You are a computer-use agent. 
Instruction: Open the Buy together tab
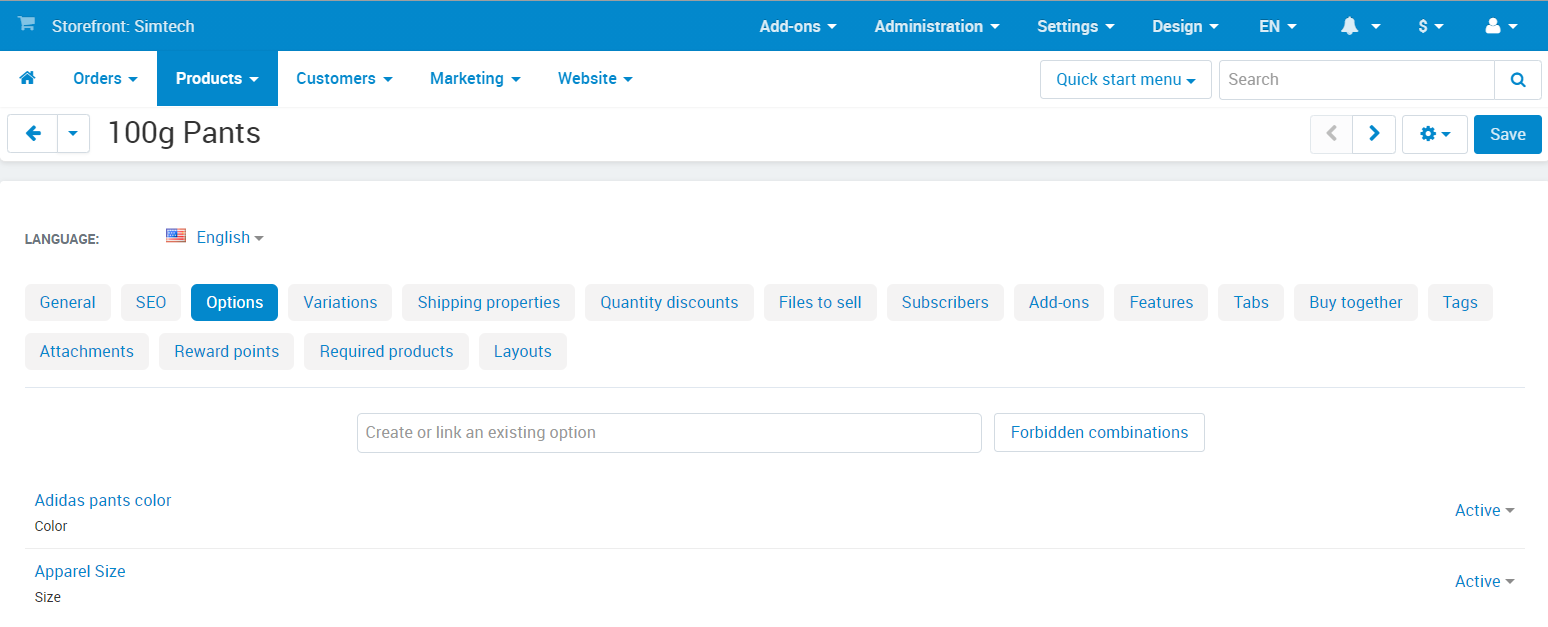click(1356, 302)
